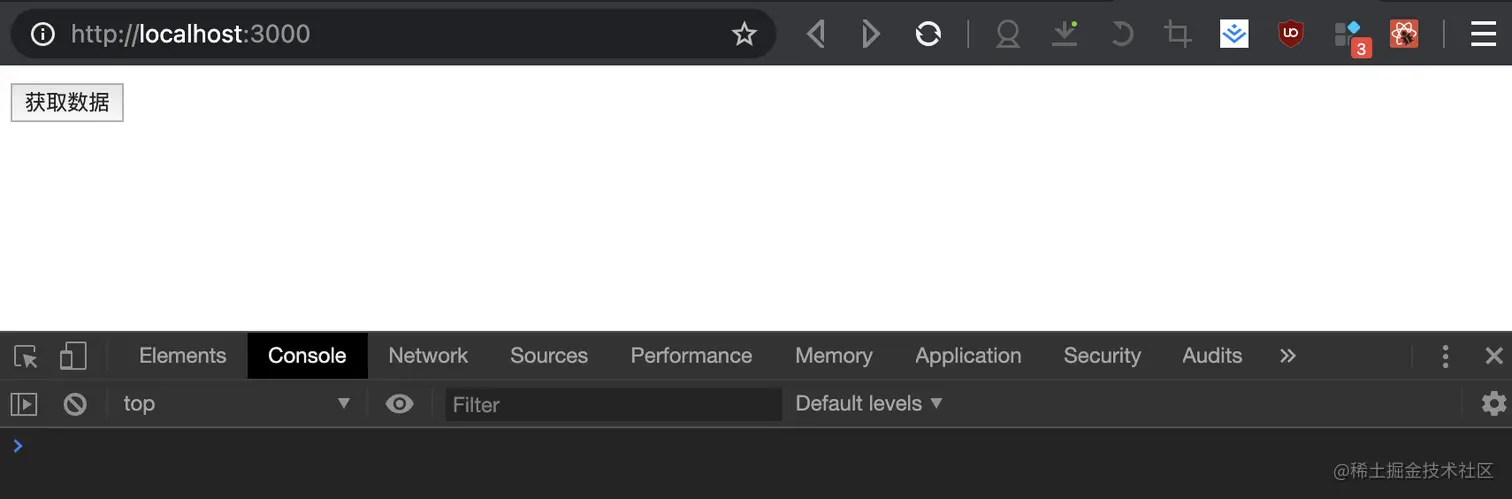Reload the page with refresh icon
This screenshot has height=499, width=1512.
(928, 34)
